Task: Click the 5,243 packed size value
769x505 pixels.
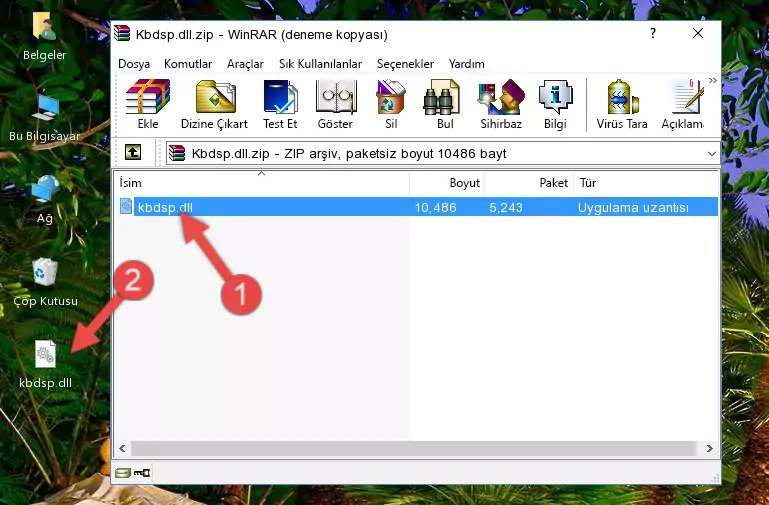Action: click(x=506, y=207)
